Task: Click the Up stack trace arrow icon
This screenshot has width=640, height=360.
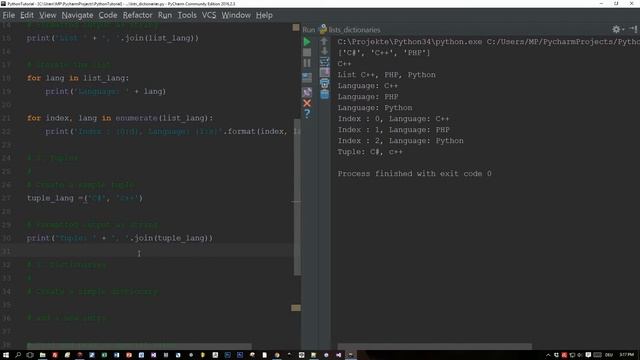Action: (324, 41)
